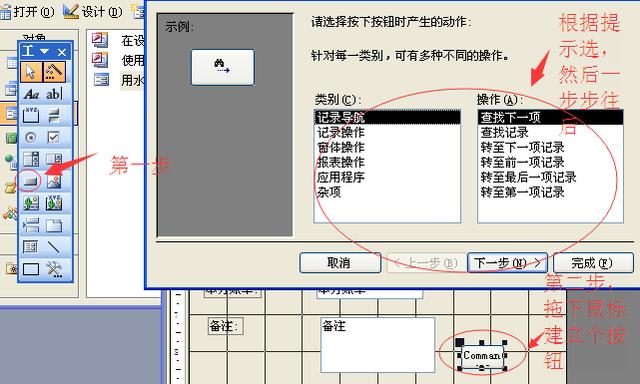Select 查找下一项 in the actions list

point(550,118)
